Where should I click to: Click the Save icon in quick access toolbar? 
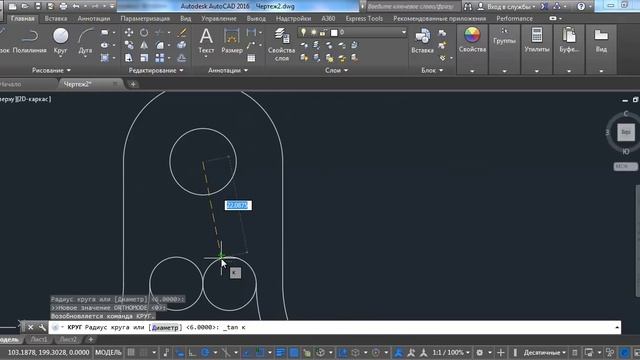[x=38, y=6]
